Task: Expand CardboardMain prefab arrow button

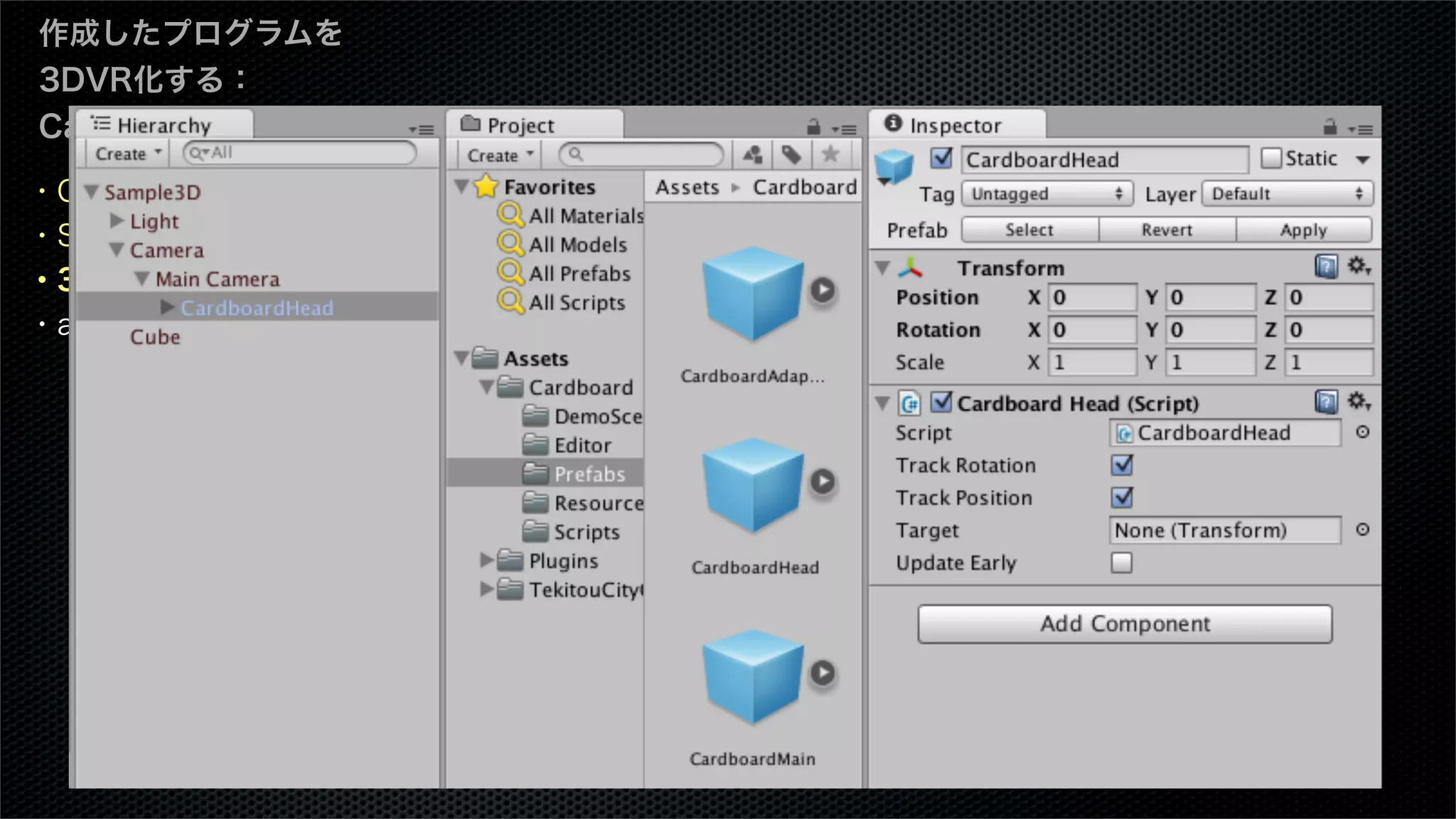Action: (x=823, y=673)
